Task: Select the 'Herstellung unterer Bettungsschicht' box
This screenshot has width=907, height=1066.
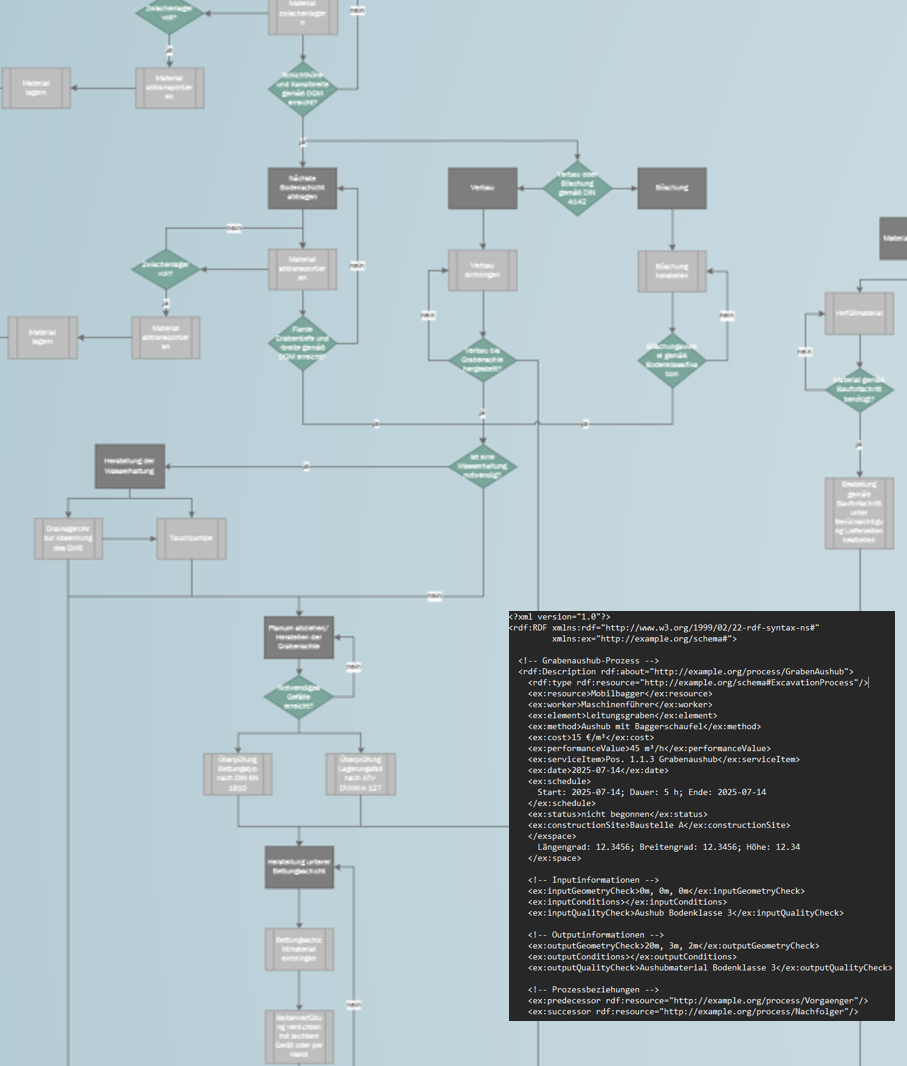Action: click(x=299, y=867)
